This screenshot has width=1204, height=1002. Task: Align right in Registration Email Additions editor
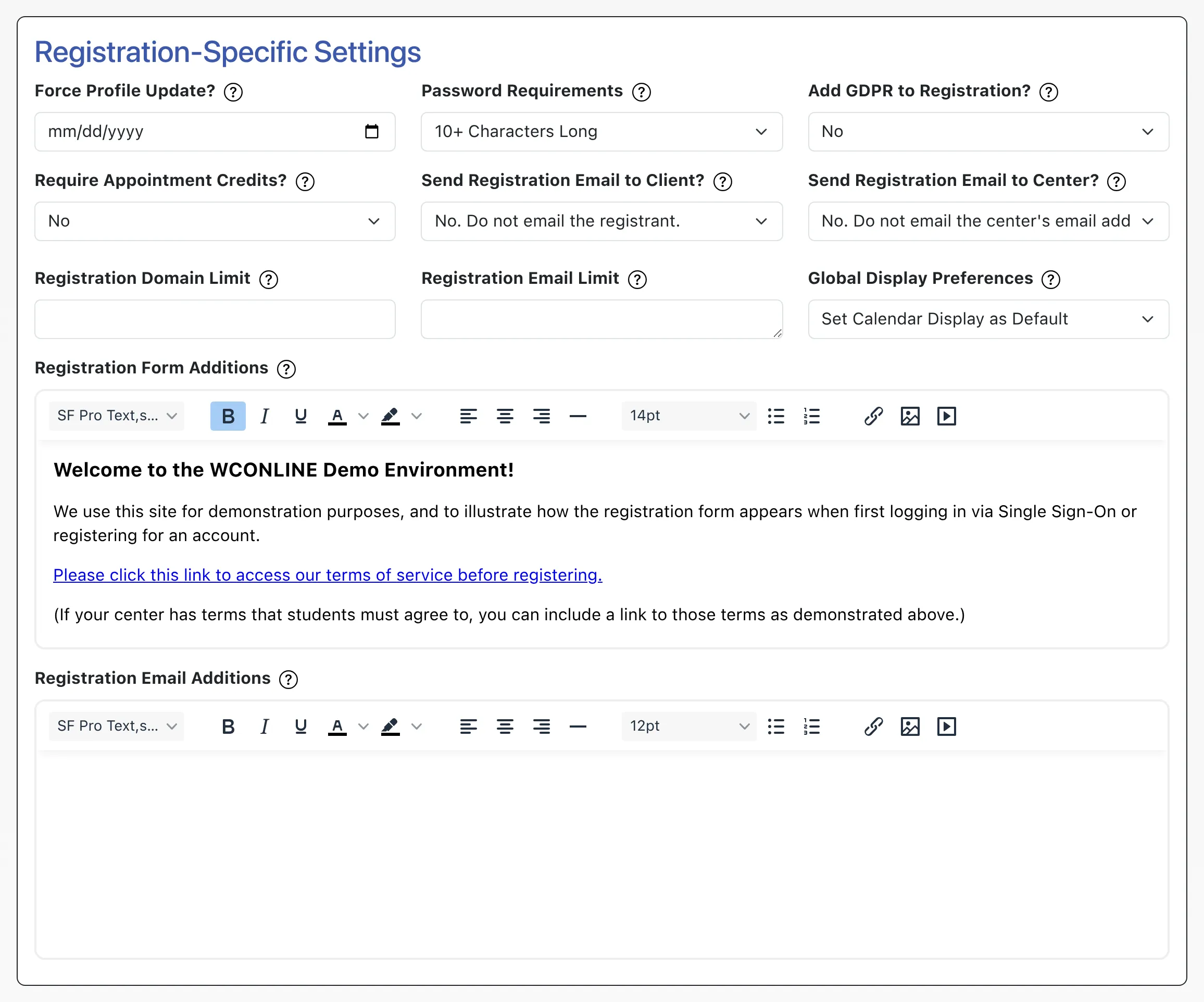[x=541, y=727]
